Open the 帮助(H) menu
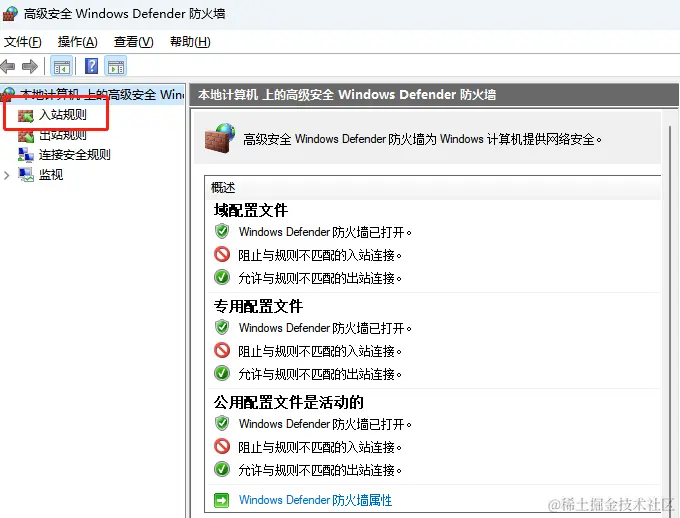Viewport: 680px width, 518px height. coord(190,42)
